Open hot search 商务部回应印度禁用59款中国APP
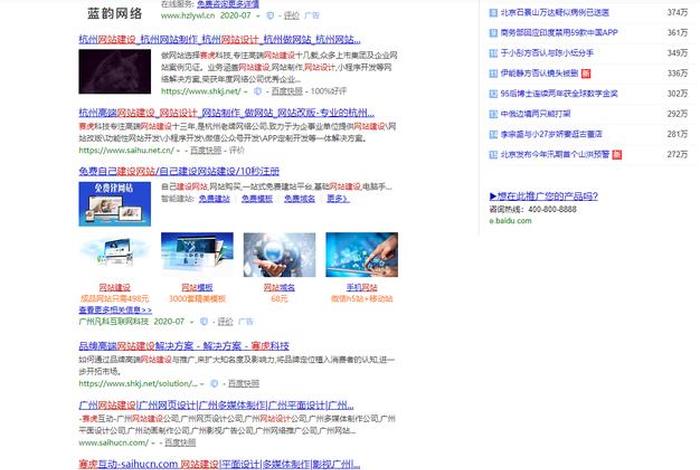The height and width of the screenshot is (470, 700). click(x=559, y=33)
